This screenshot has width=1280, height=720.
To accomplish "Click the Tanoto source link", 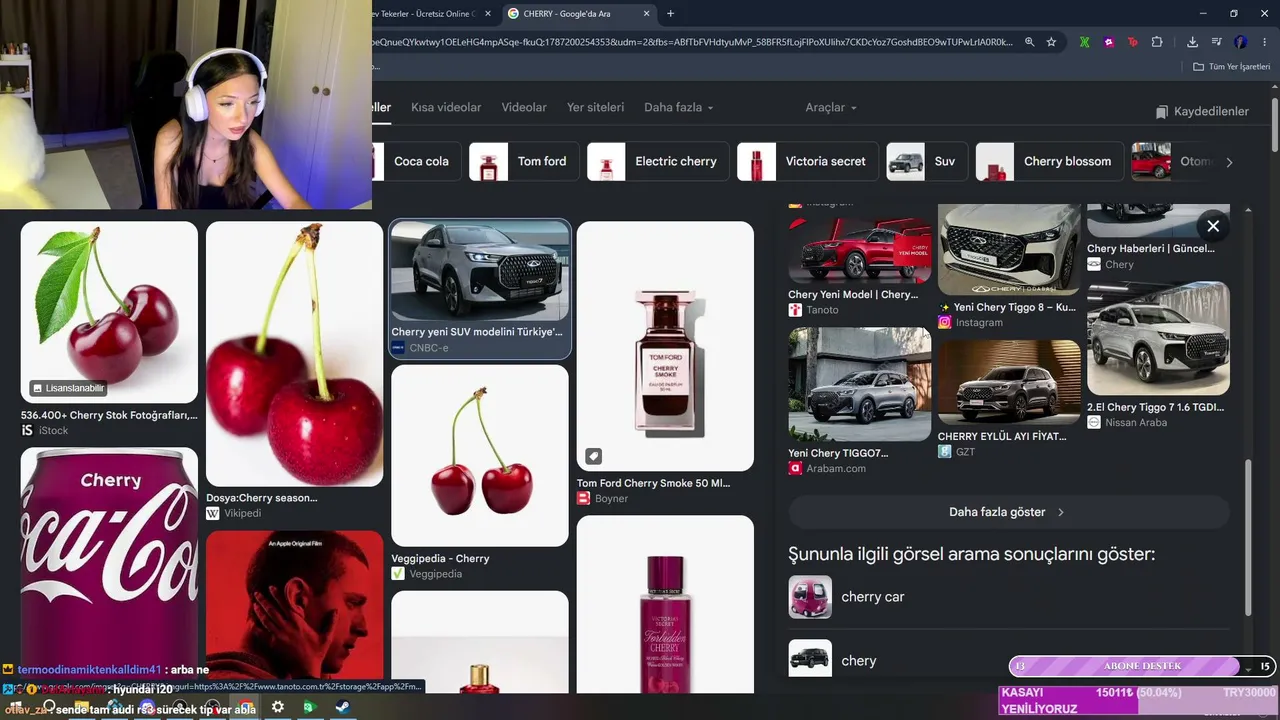I will pos(813,310).
